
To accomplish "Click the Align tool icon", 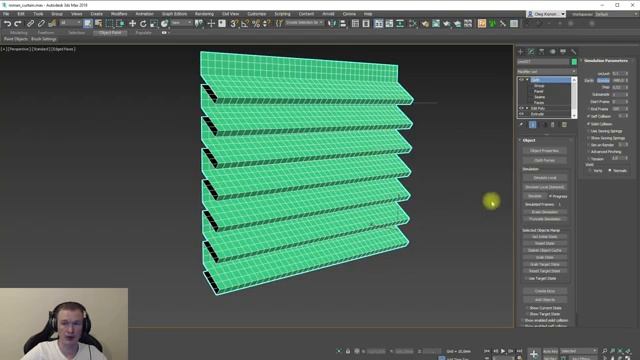I will (x=343, y=24).
